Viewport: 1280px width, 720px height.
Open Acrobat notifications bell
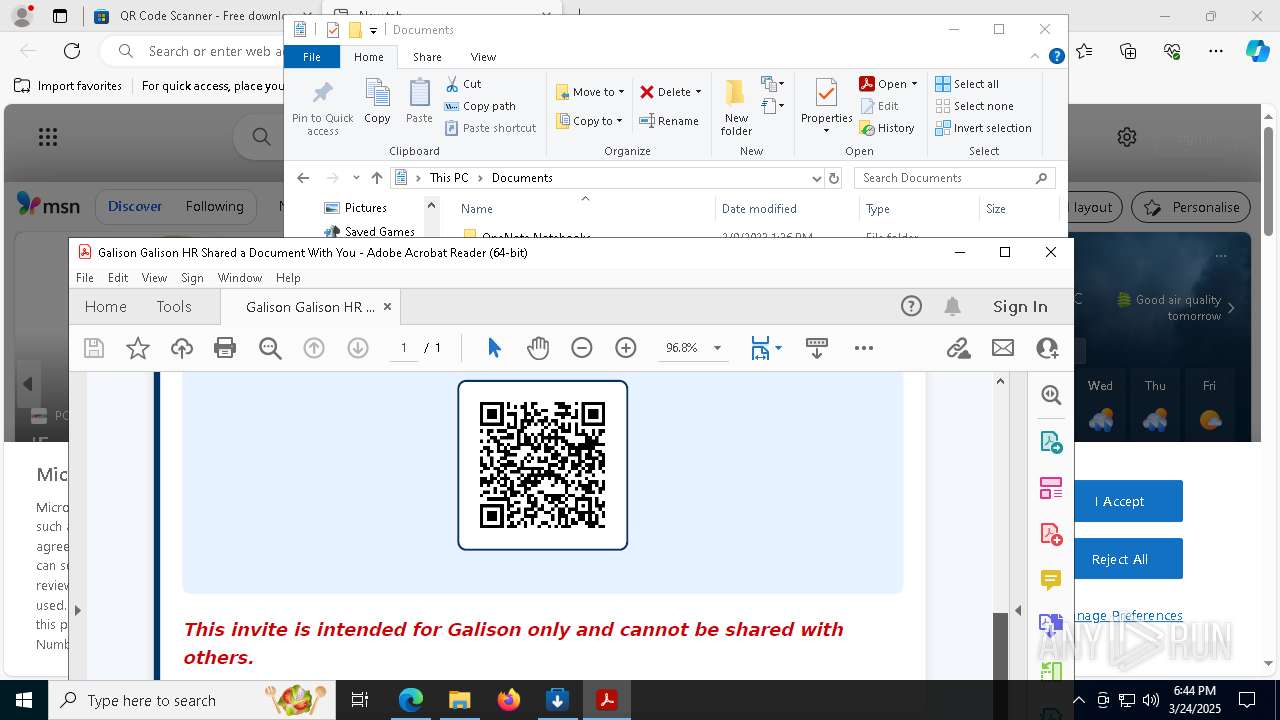(x=953, y=307)
